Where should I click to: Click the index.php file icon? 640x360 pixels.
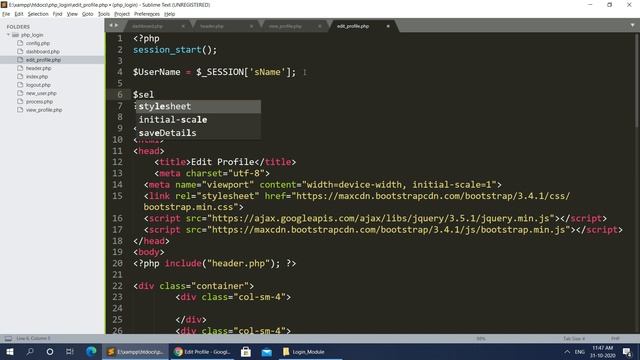(20, 76)
